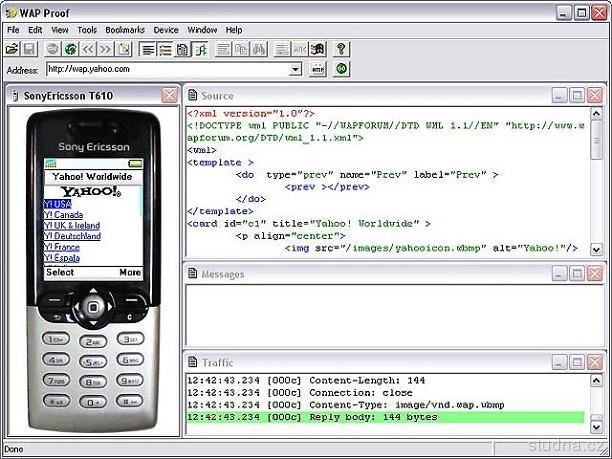Click the green Reload icon
This screenshot has width=612, height=459.
[x=71, y=49]
